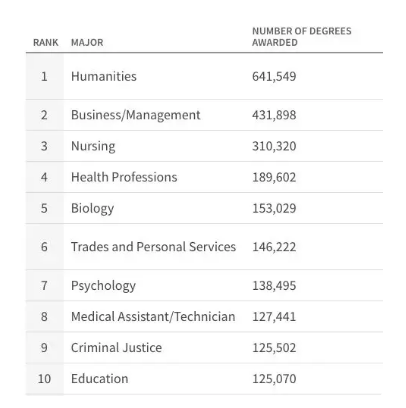This screenshot has height=408, width=406.
Task: Click the 310,320 value for Nursing
Action: click(x=274, y=146)
